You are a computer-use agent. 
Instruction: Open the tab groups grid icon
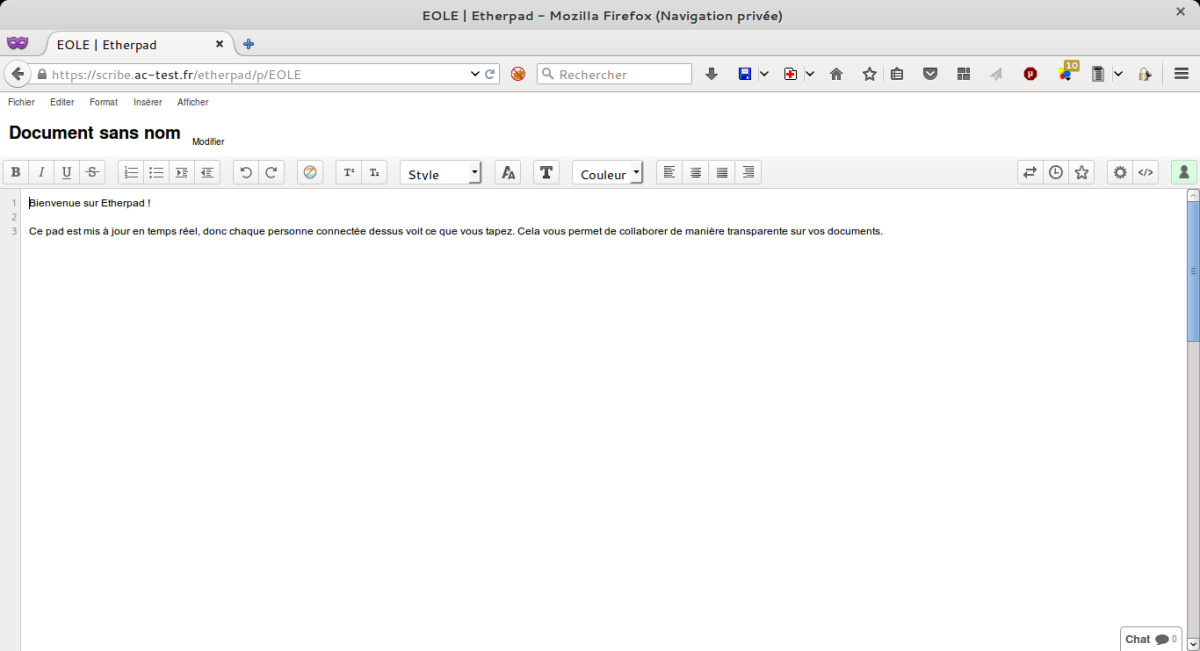pyautogui.click(x=964, y=74)
